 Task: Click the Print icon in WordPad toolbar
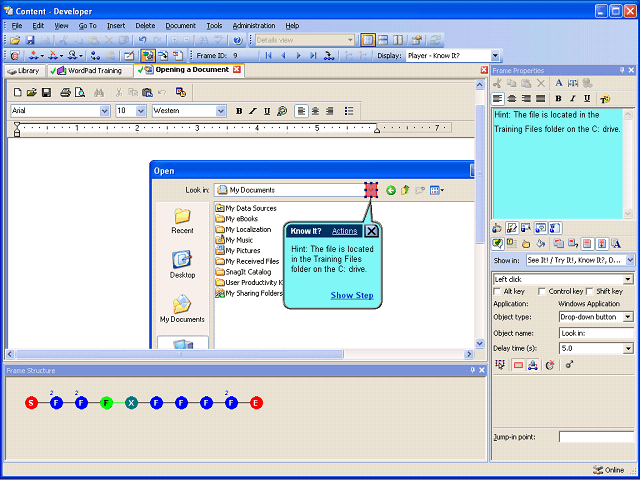tap(65, 92)
